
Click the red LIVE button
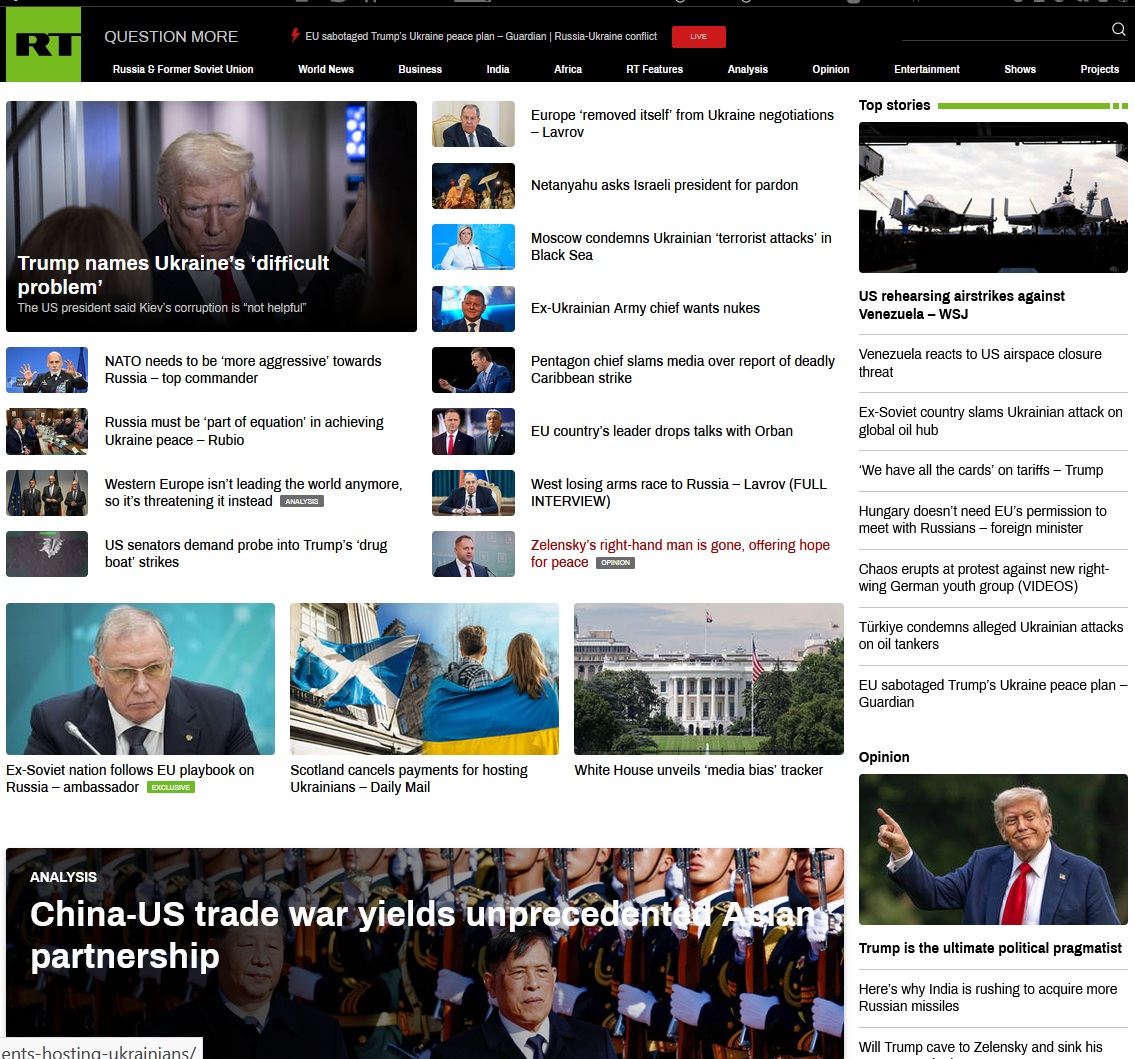point(698,36)
